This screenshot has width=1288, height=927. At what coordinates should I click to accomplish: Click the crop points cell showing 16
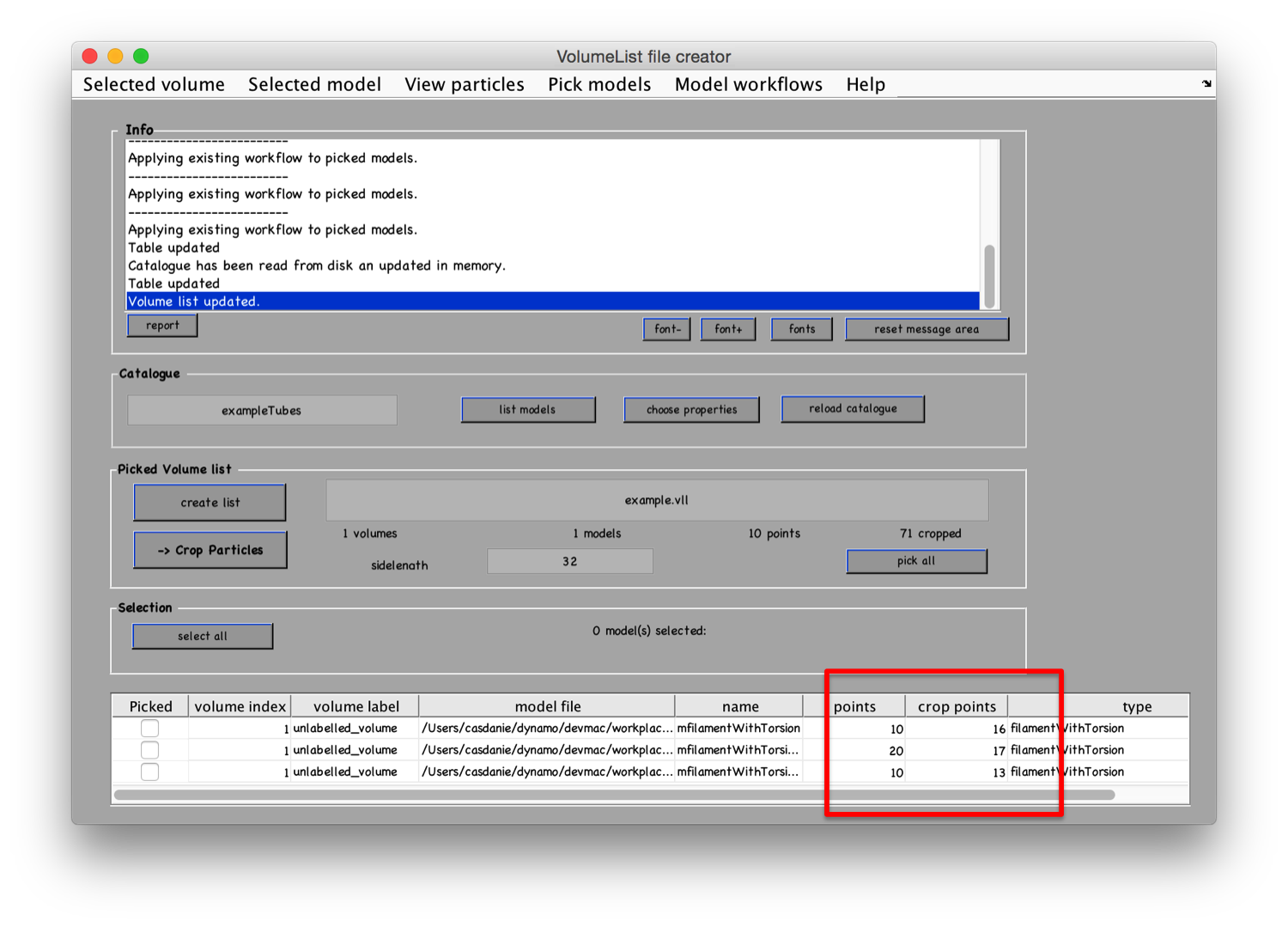[x=957, y=729]
